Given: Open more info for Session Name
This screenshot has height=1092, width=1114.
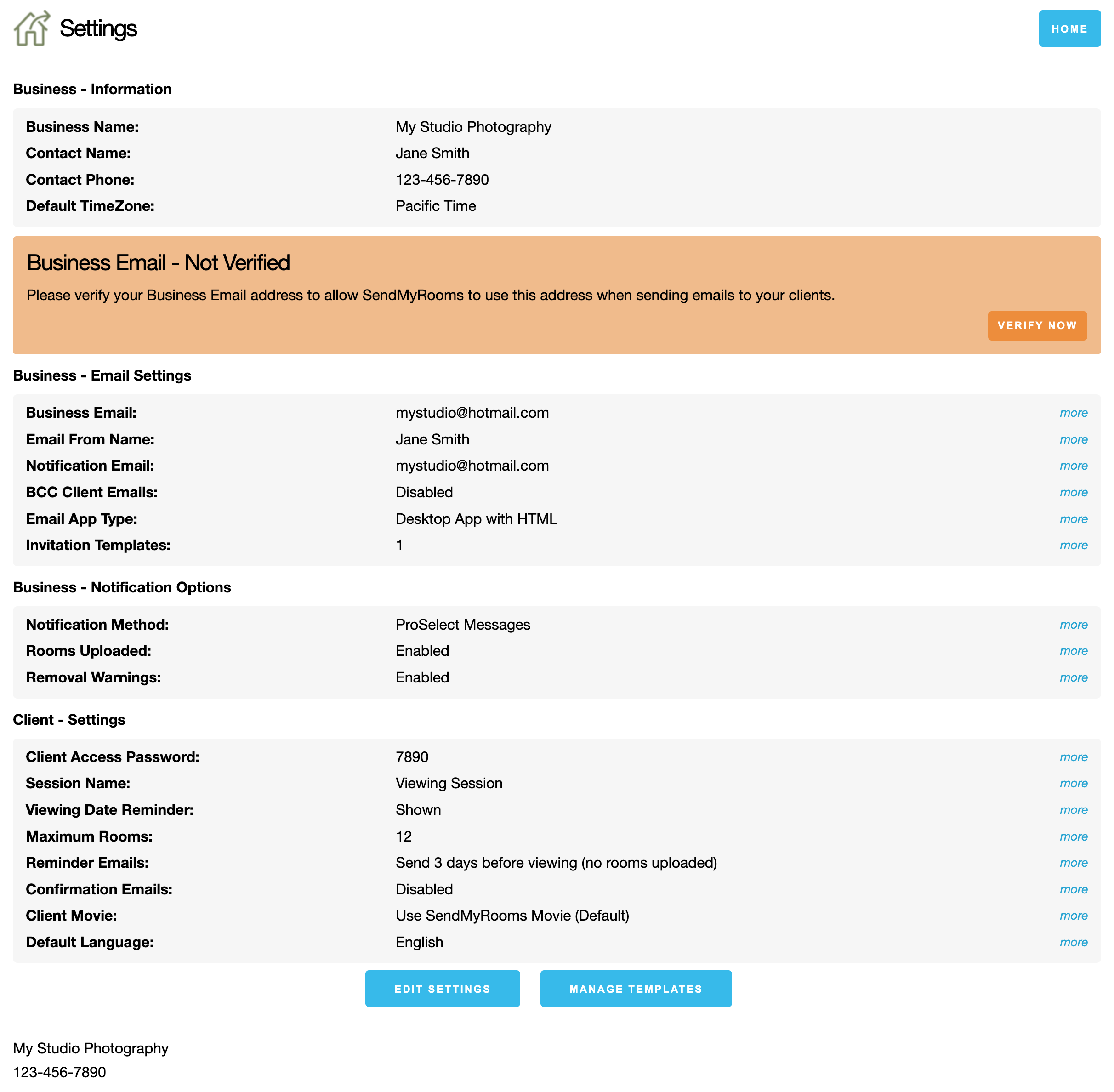Looking at the screenshot, I should 1073,784.
